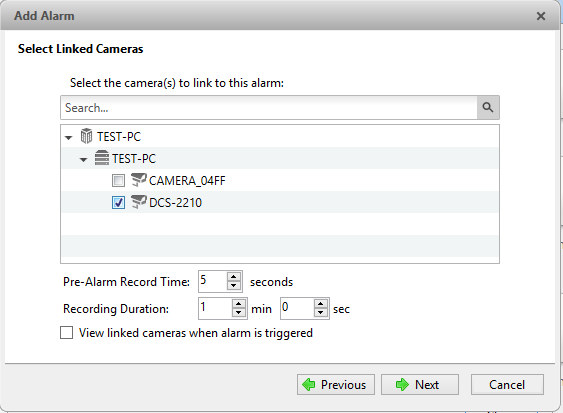Click the green arrow on Previous button
This screenshot has height=413, width=563.
click(x=309, y=385)
